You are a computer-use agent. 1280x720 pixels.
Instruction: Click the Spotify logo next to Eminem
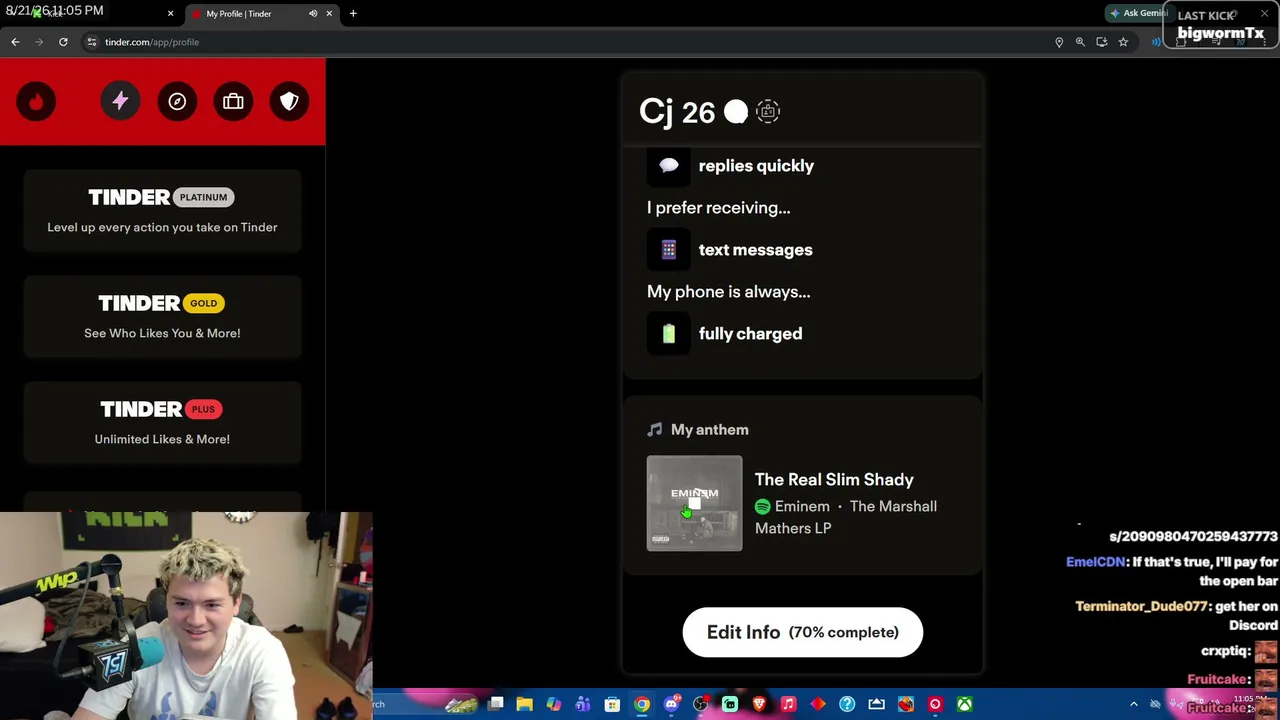[763, 507]
